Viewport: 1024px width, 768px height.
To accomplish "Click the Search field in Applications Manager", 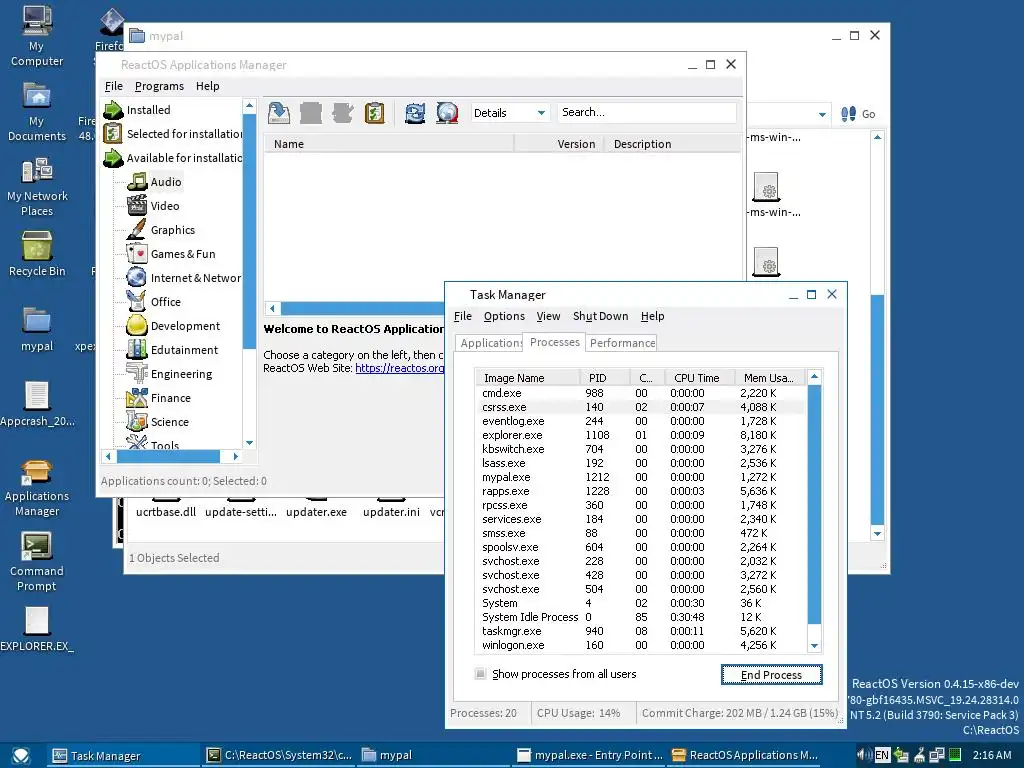I will pos(647,112).
